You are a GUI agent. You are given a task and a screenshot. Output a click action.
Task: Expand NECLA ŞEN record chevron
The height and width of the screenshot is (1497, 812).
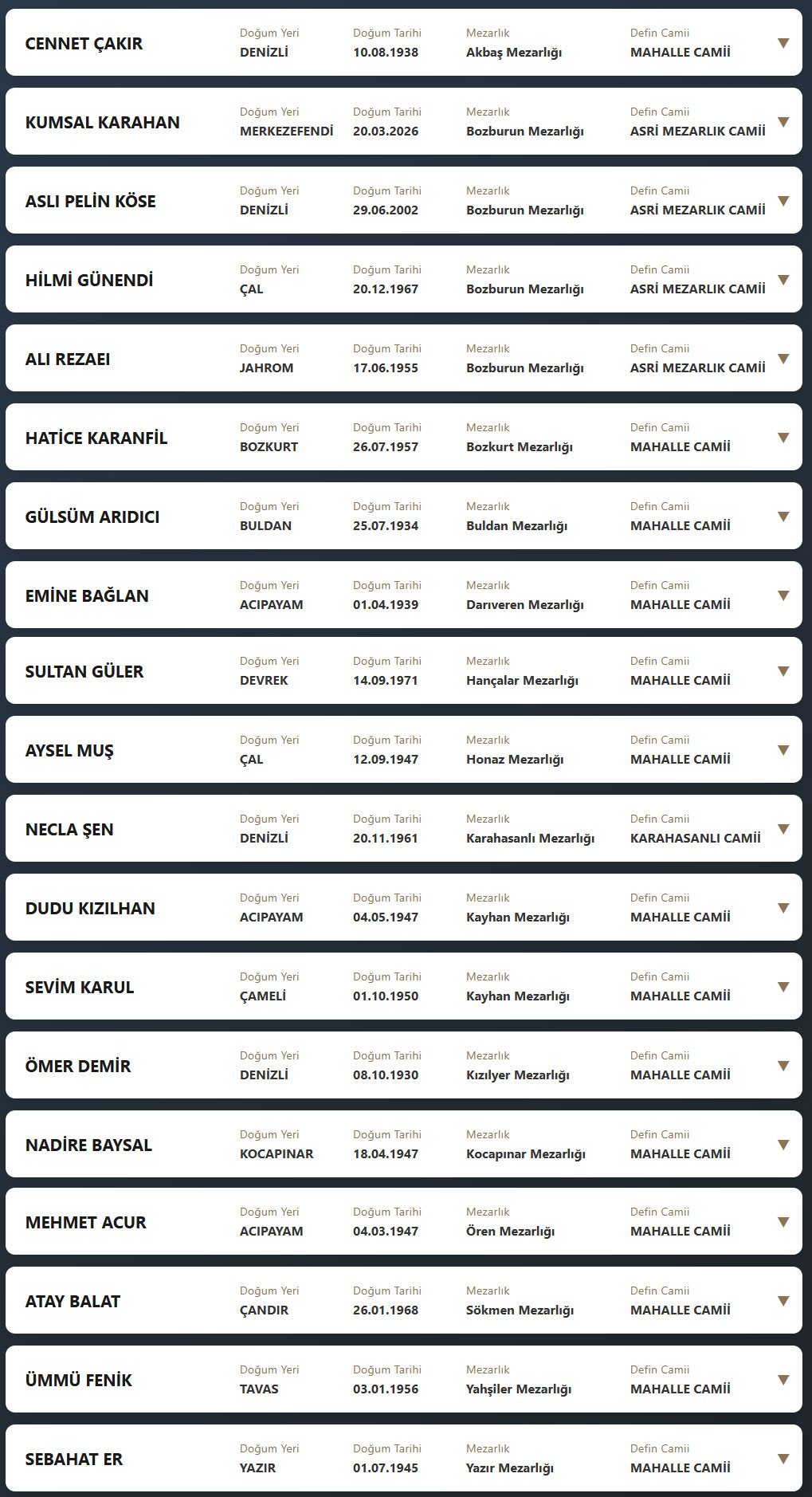coord(783,829)
